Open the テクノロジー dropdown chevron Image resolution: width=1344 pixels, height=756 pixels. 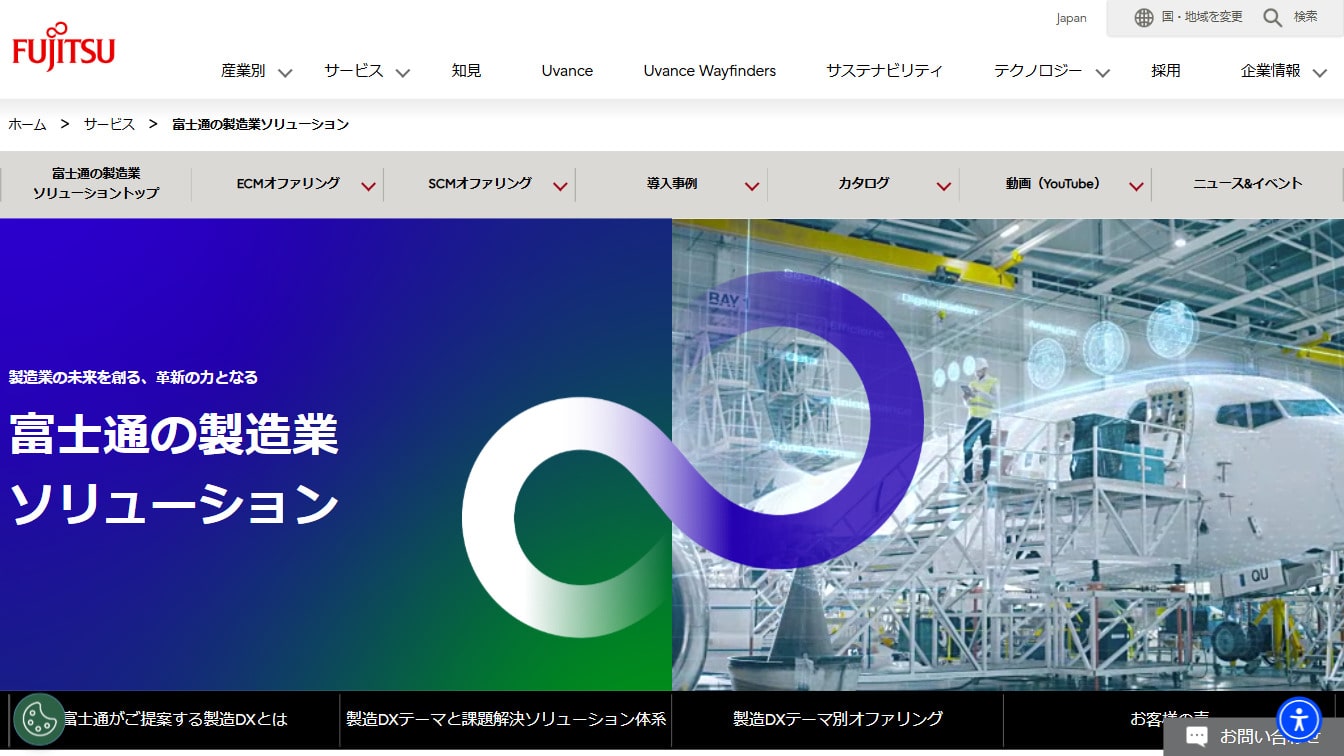tap(1102, 72)
